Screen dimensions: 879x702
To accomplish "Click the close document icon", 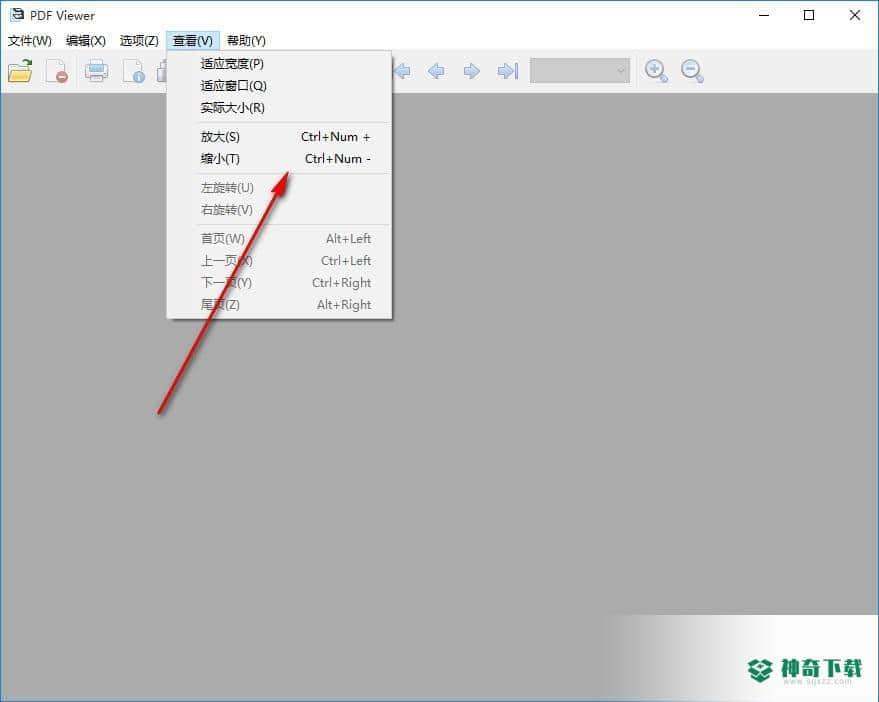I will click(57, 71).
